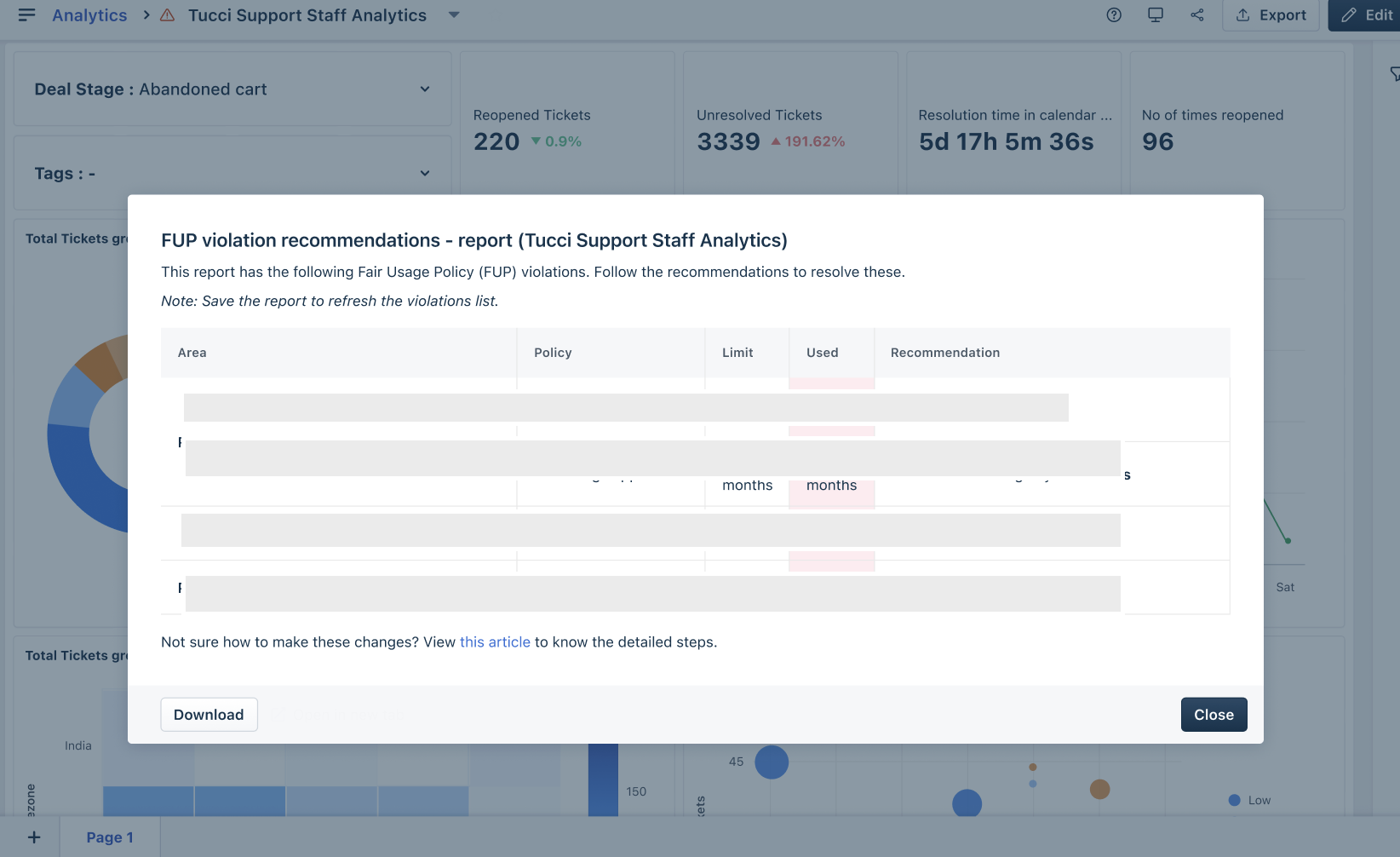Click the Low legend blue dot
The width and height of the screenshot is (1400, 857).
click(x=1234, y=800)
